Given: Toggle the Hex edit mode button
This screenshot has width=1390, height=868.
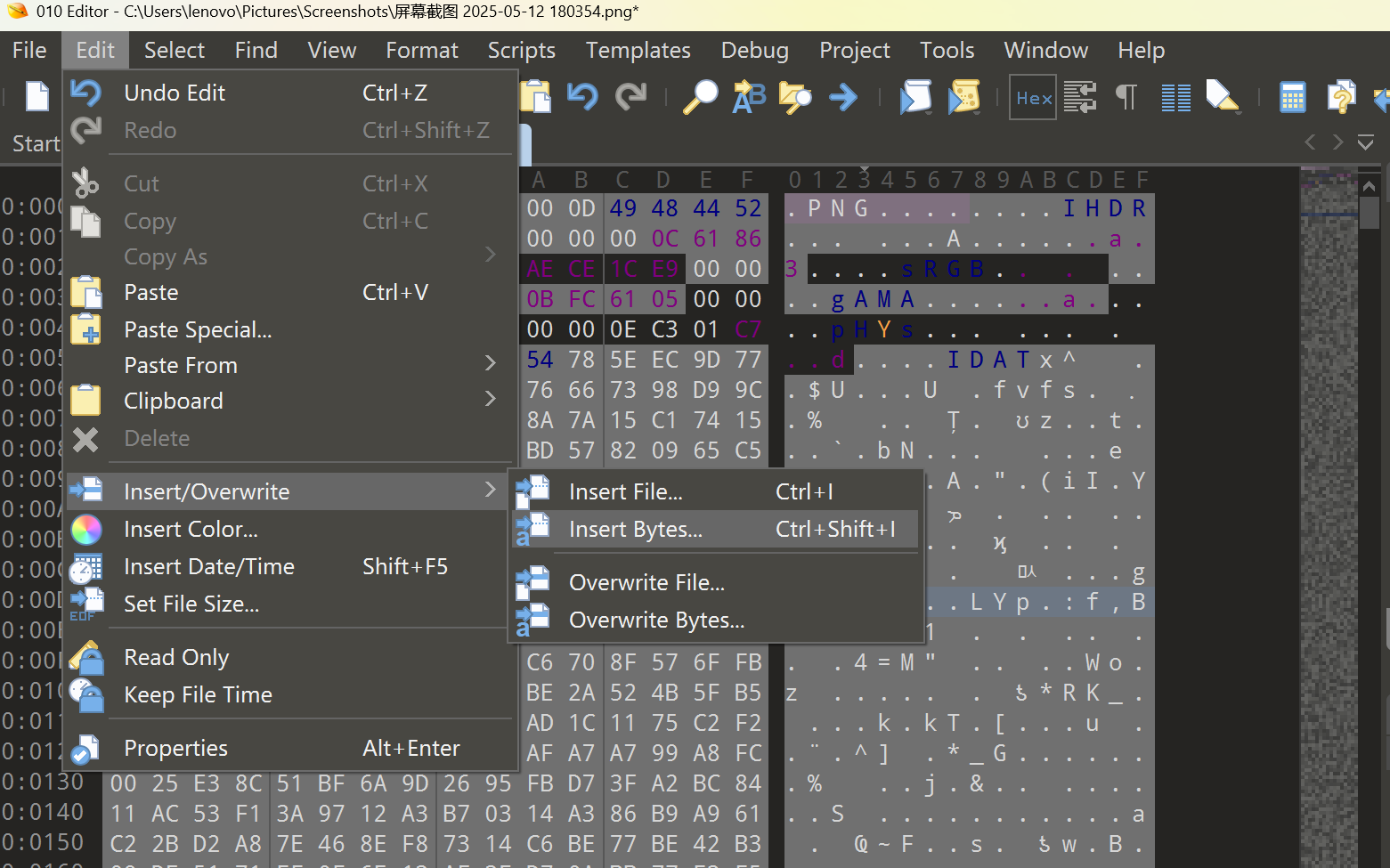Looking at the screenshot, I should 1034,98.
